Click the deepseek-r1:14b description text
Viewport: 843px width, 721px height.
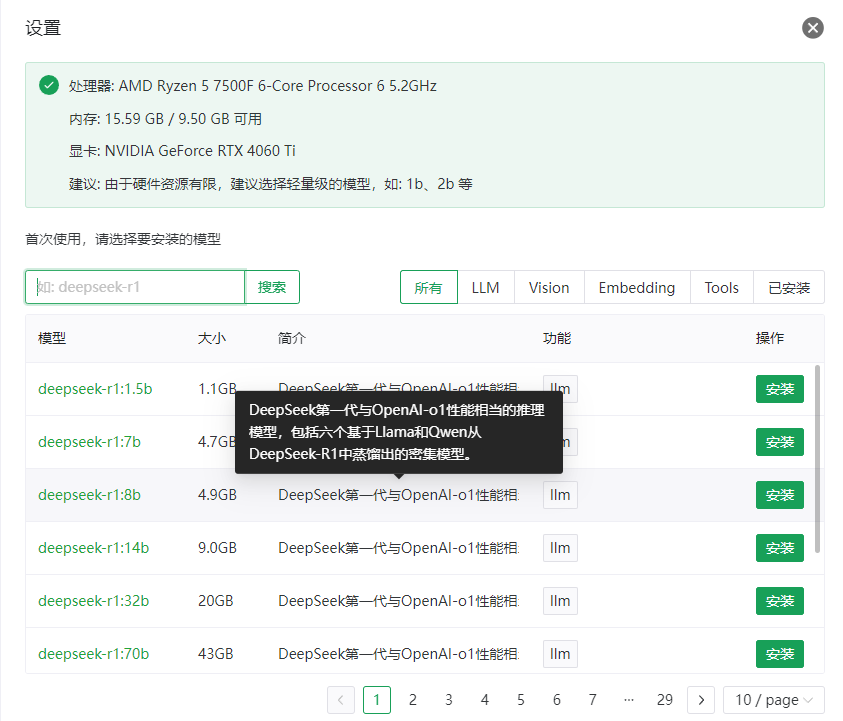[398, 548]
